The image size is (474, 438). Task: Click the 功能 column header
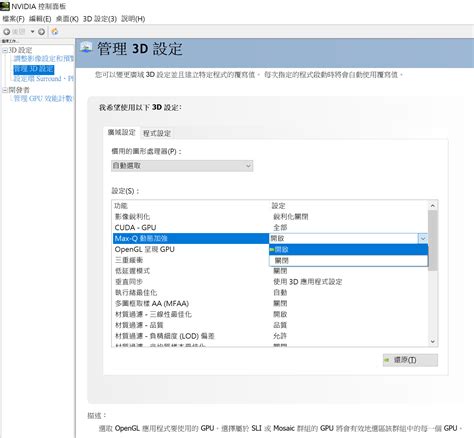121,206
